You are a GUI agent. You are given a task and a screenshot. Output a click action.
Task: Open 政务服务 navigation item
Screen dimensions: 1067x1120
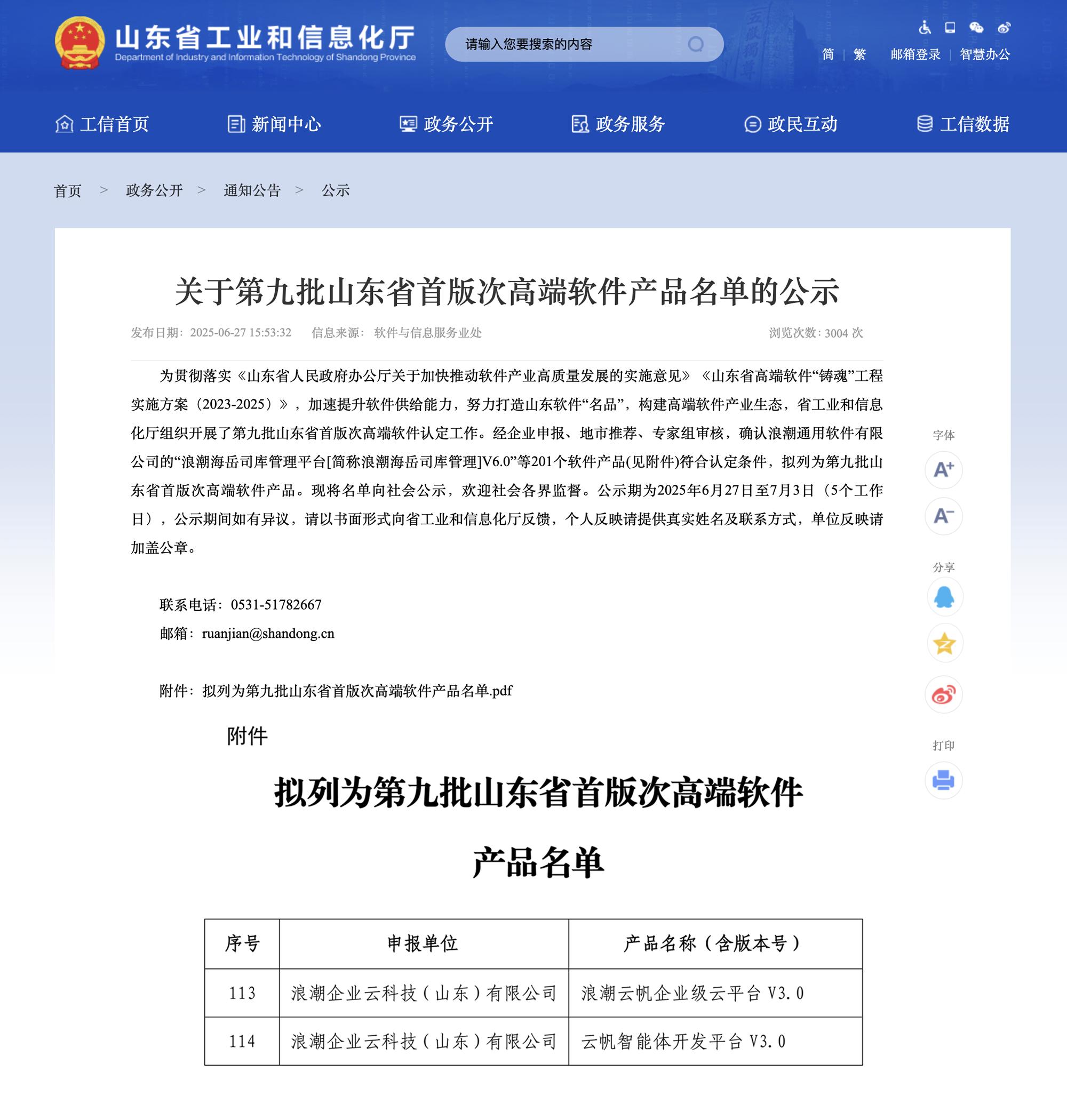631,124
